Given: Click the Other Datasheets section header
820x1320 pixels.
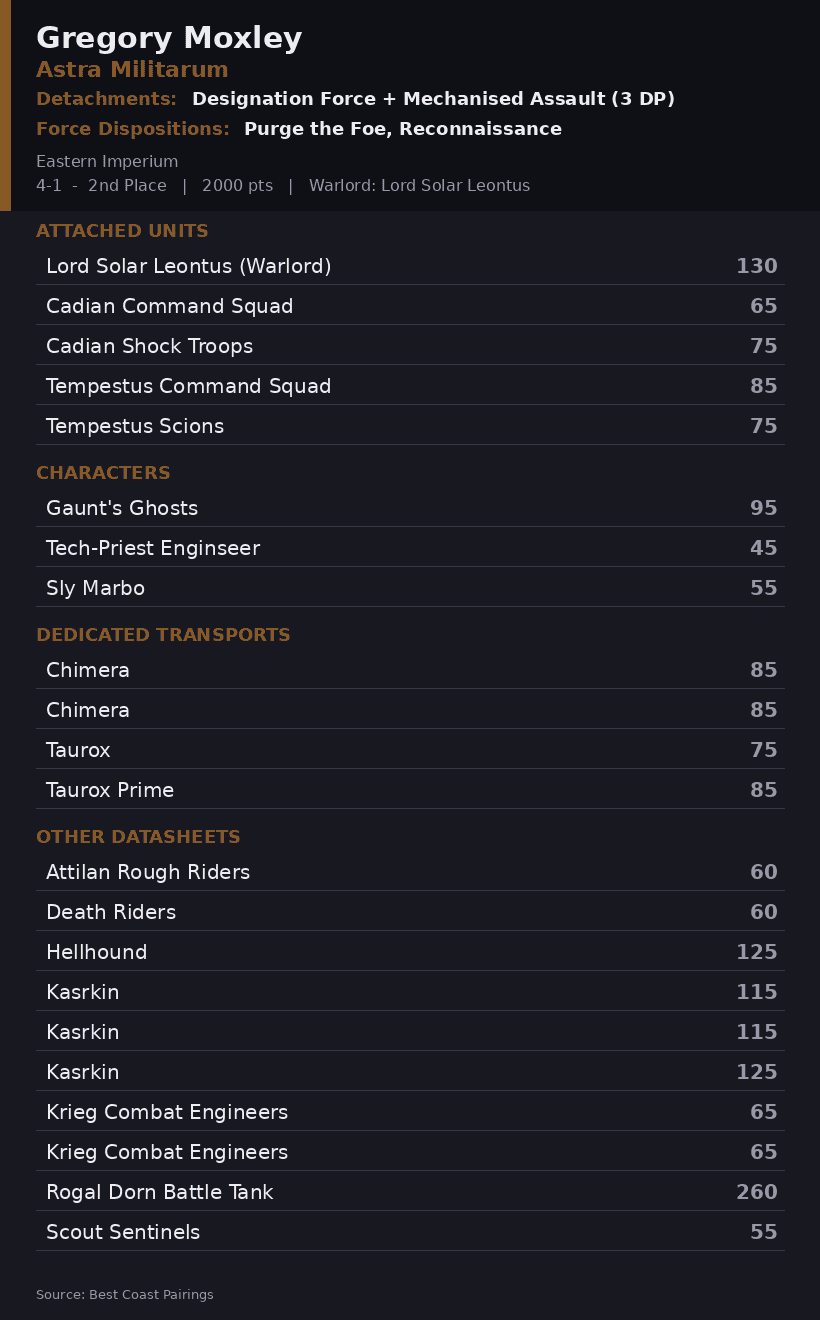Looking at the screenshot, I should pyautogui.click(x=138, y=837).
